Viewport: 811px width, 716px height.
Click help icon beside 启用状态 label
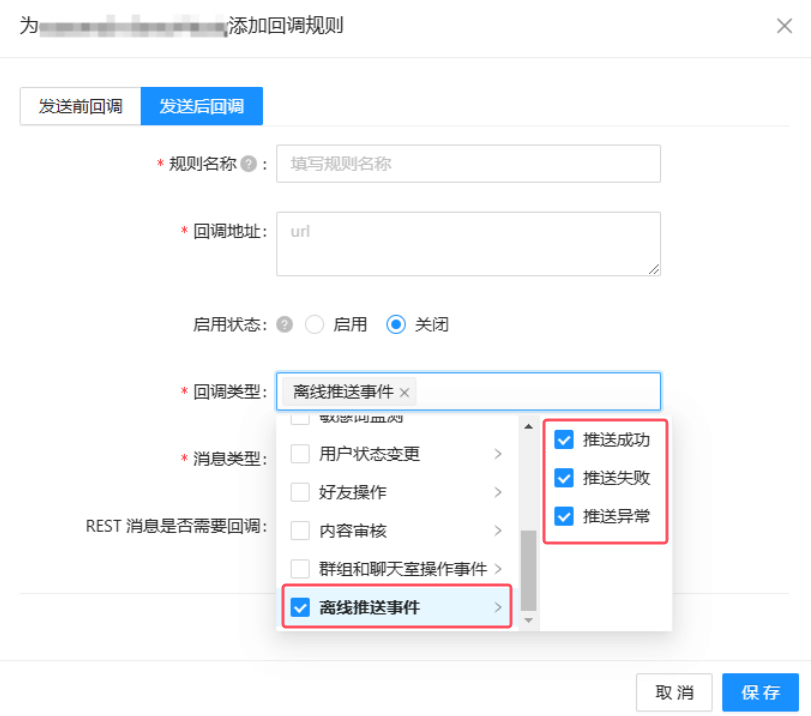285,324
